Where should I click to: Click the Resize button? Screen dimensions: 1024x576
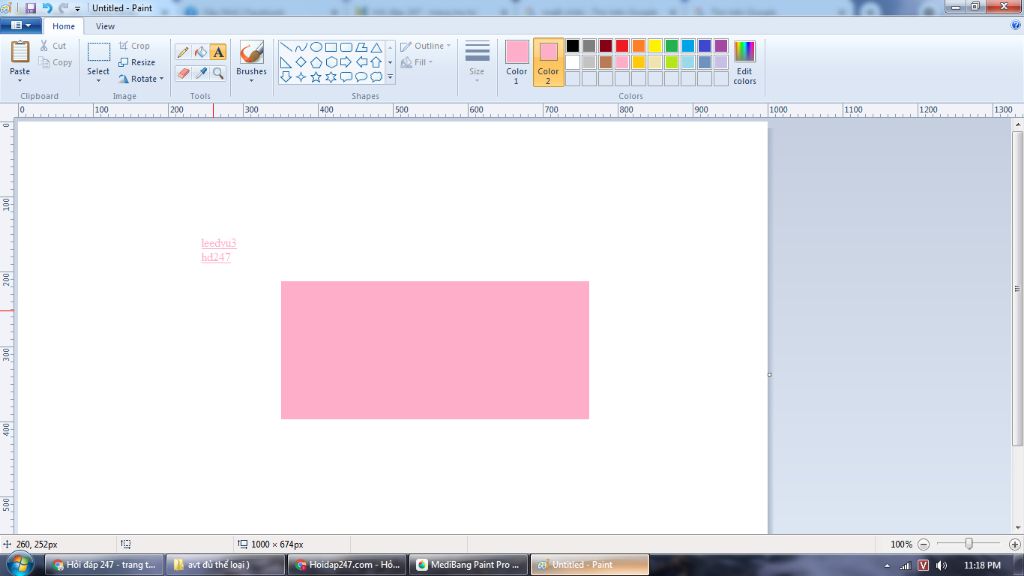tap(136, 62)
